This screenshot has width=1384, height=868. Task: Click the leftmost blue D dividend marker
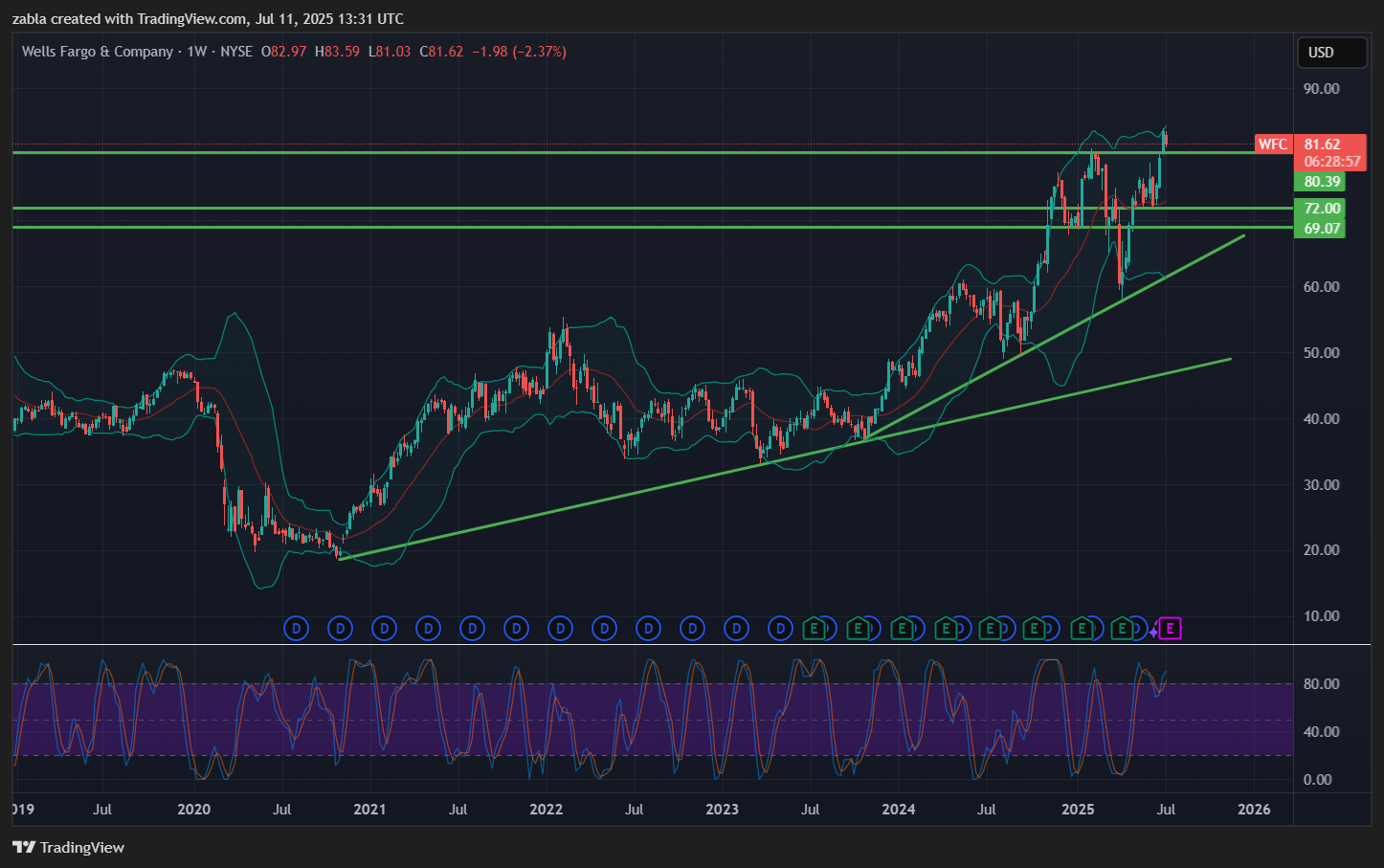click(x=297, y=629)
